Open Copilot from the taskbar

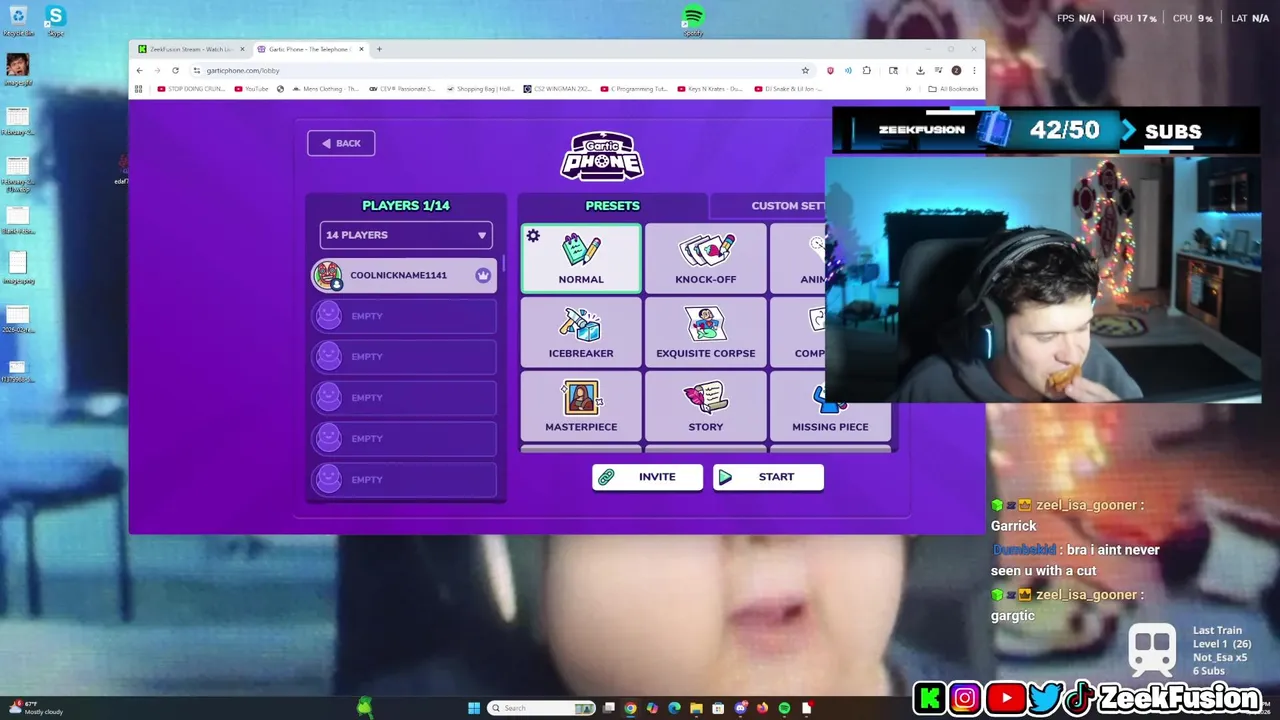[x=652, y=708]
